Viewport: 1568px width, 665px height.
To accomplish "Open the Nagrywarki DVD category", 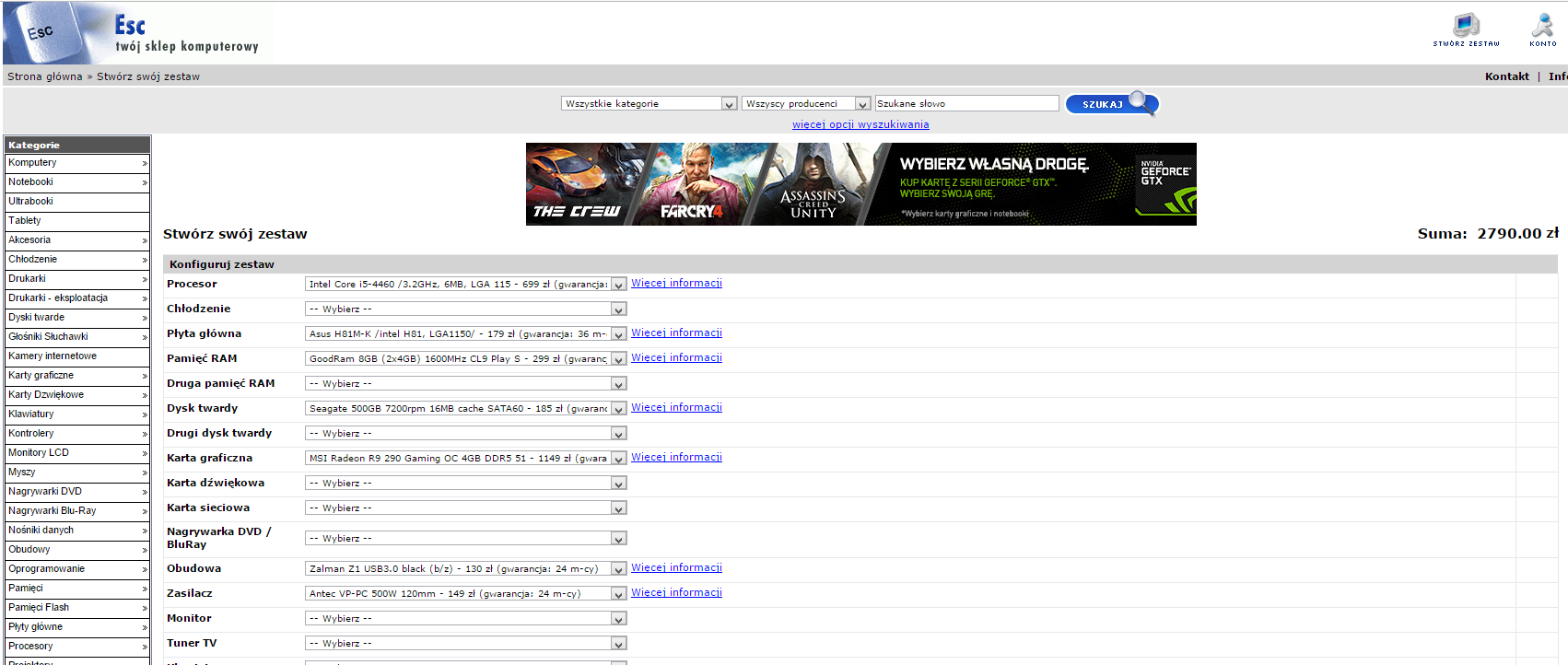I will [x=77, y=492].
